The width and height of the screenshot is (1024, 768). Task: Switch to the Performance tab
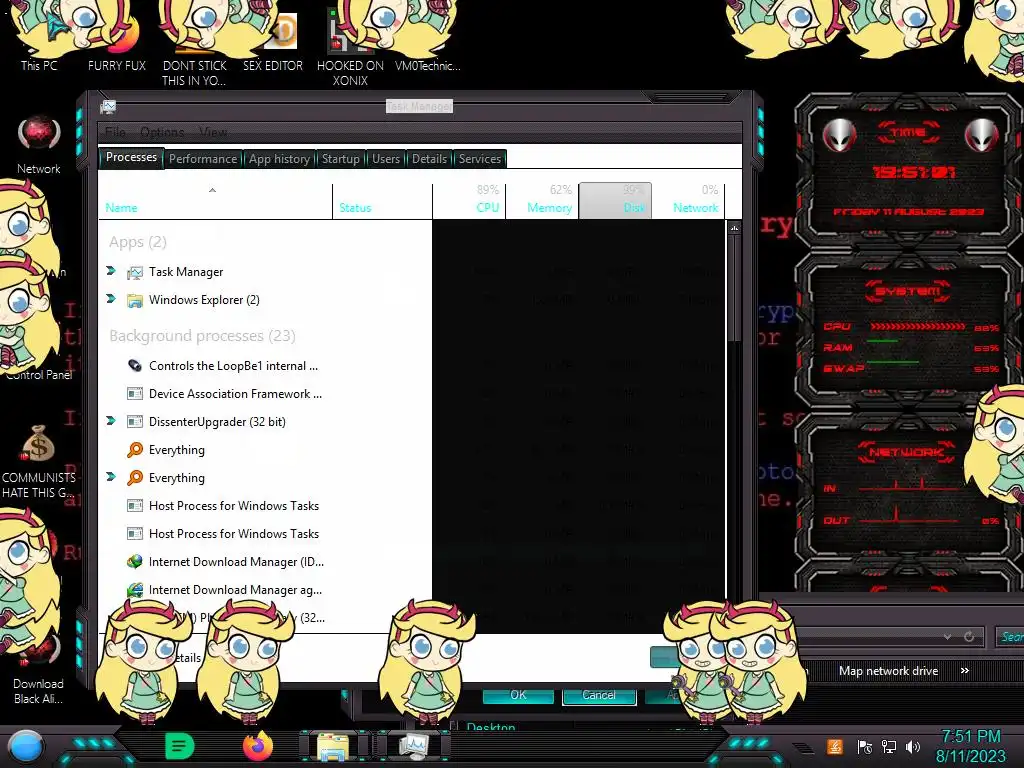coord(203,159)
